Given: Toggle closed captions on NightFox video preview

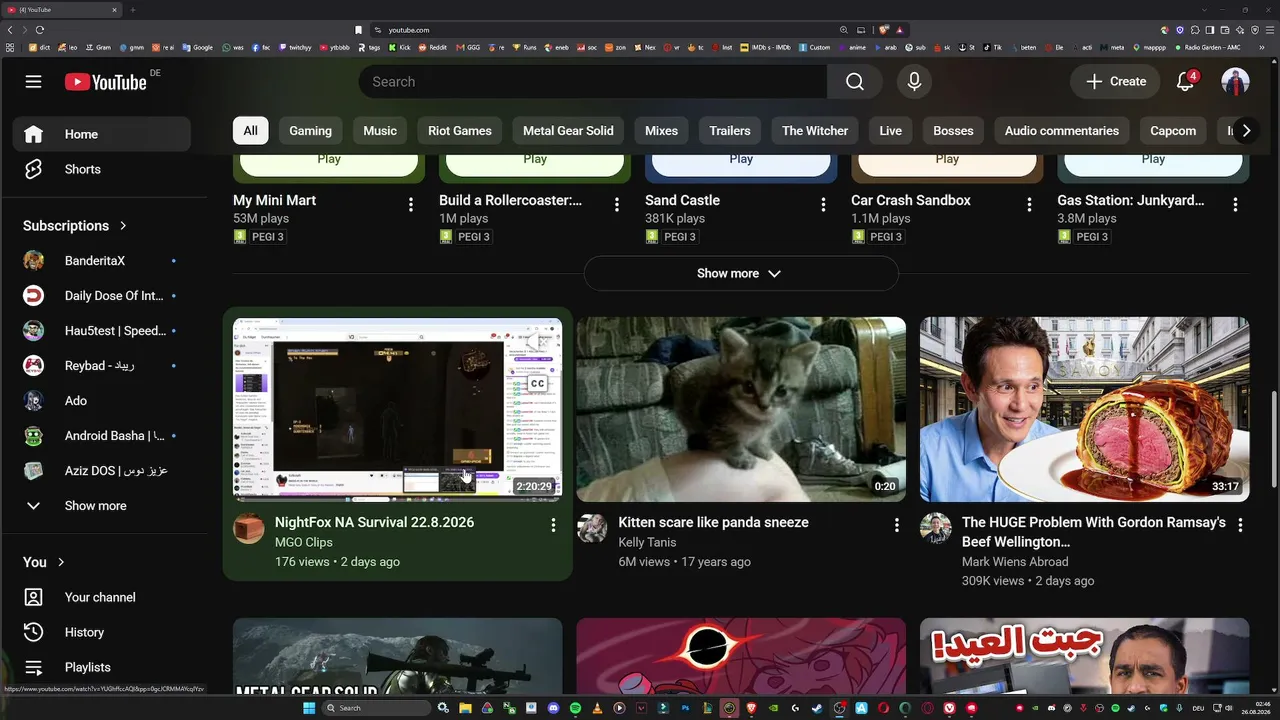Looking at the screenshot, I should pos(537,383).
